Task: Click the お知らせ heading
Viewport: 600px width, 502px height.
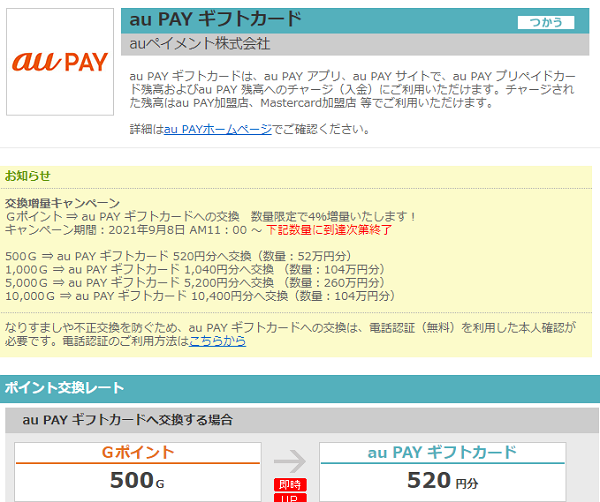Action: coord(28,176)
